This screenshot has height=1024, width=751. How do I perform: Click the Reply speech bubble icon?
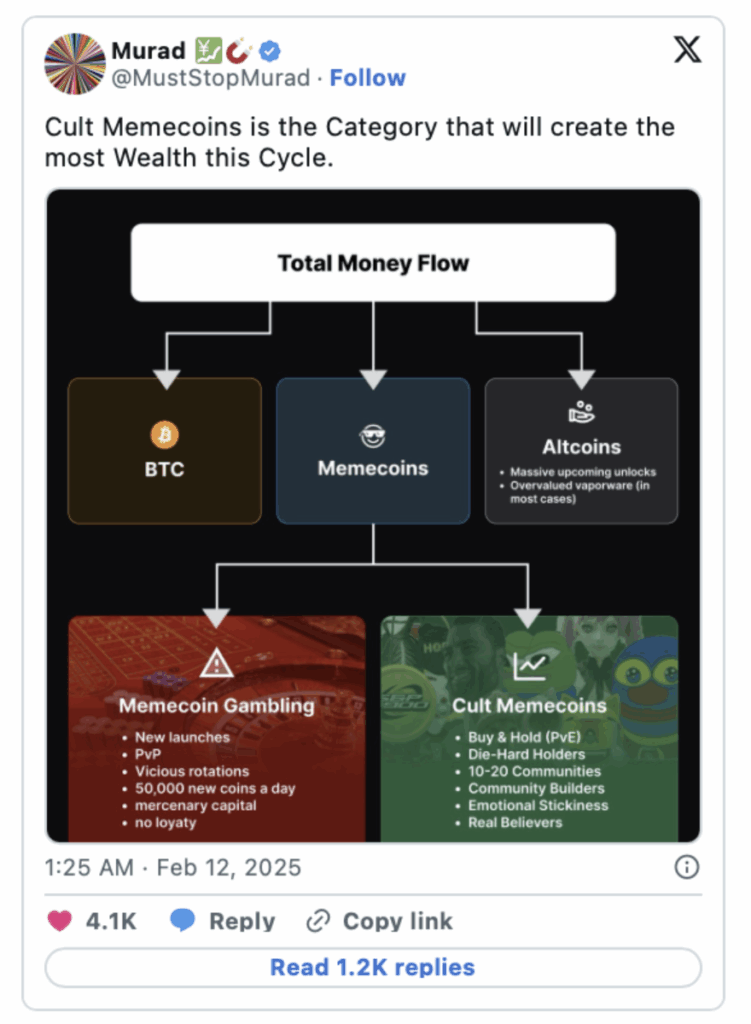(182, 921)
